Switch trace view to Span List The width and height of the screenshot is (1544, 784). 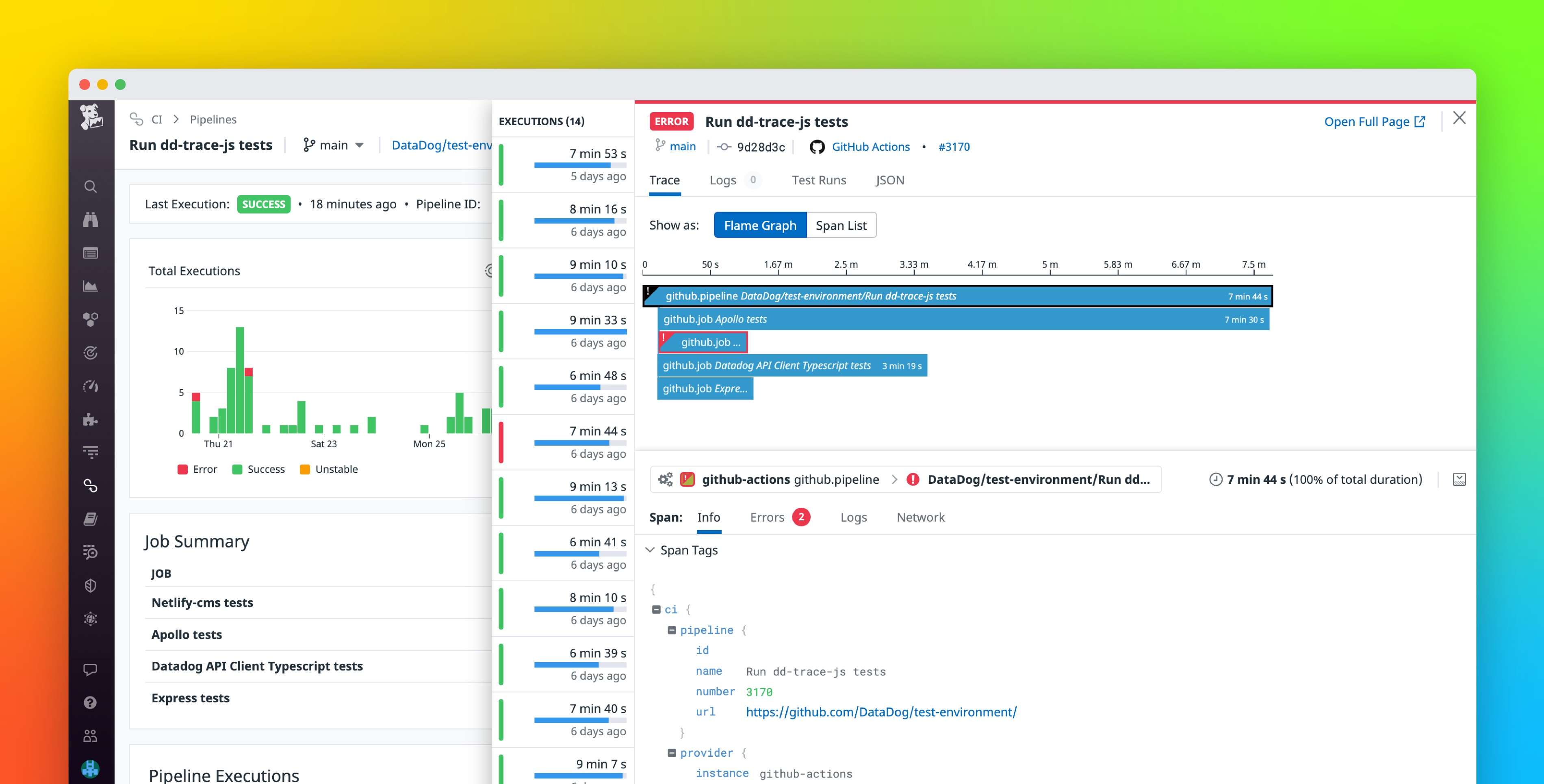pyautogui.click(x=841, y=225)
